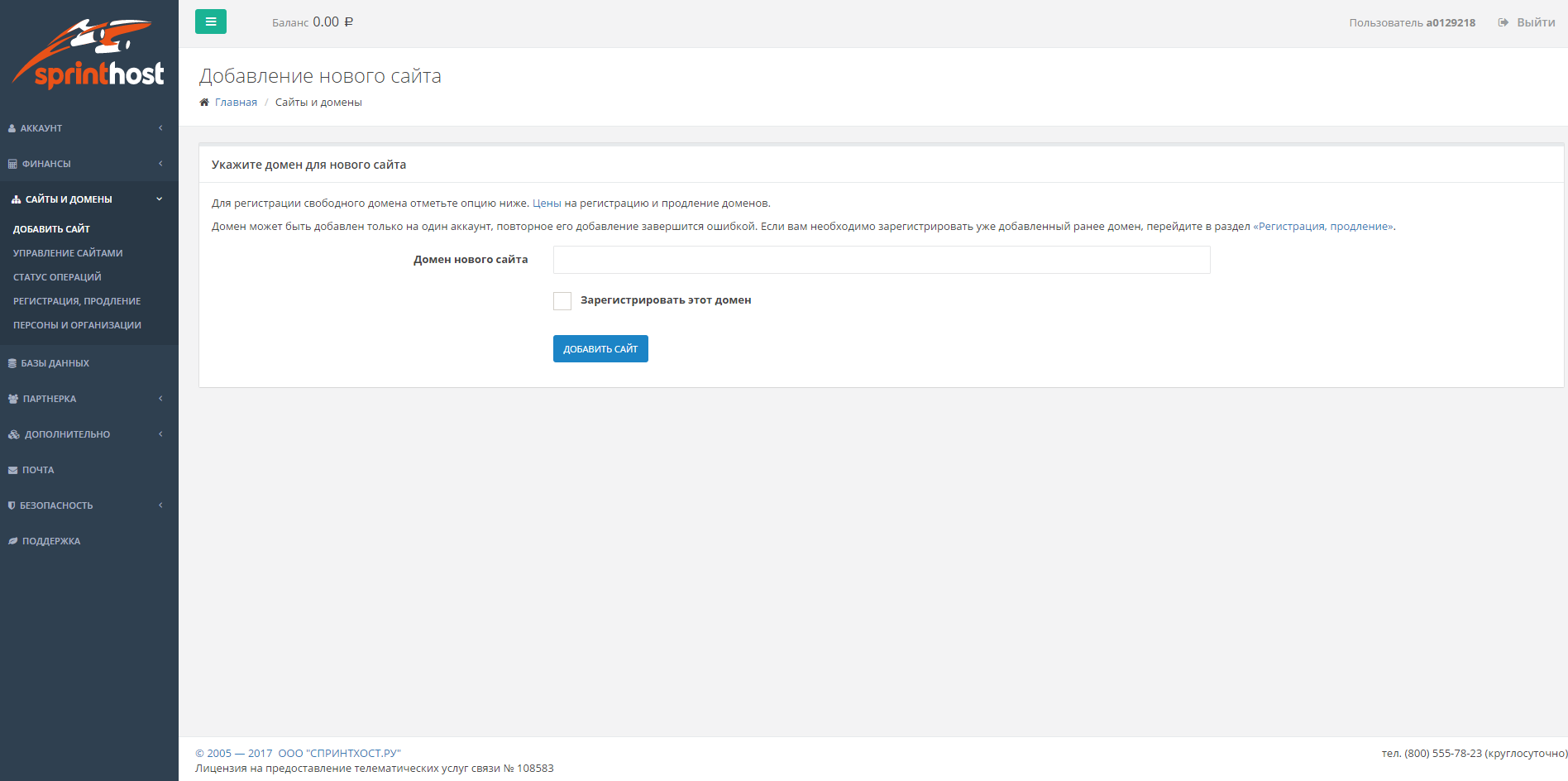The width and height of the screenshot is (1568, 781).
Task: Expand the АККАУНТ menu chevron
Action: pos(160,128)
